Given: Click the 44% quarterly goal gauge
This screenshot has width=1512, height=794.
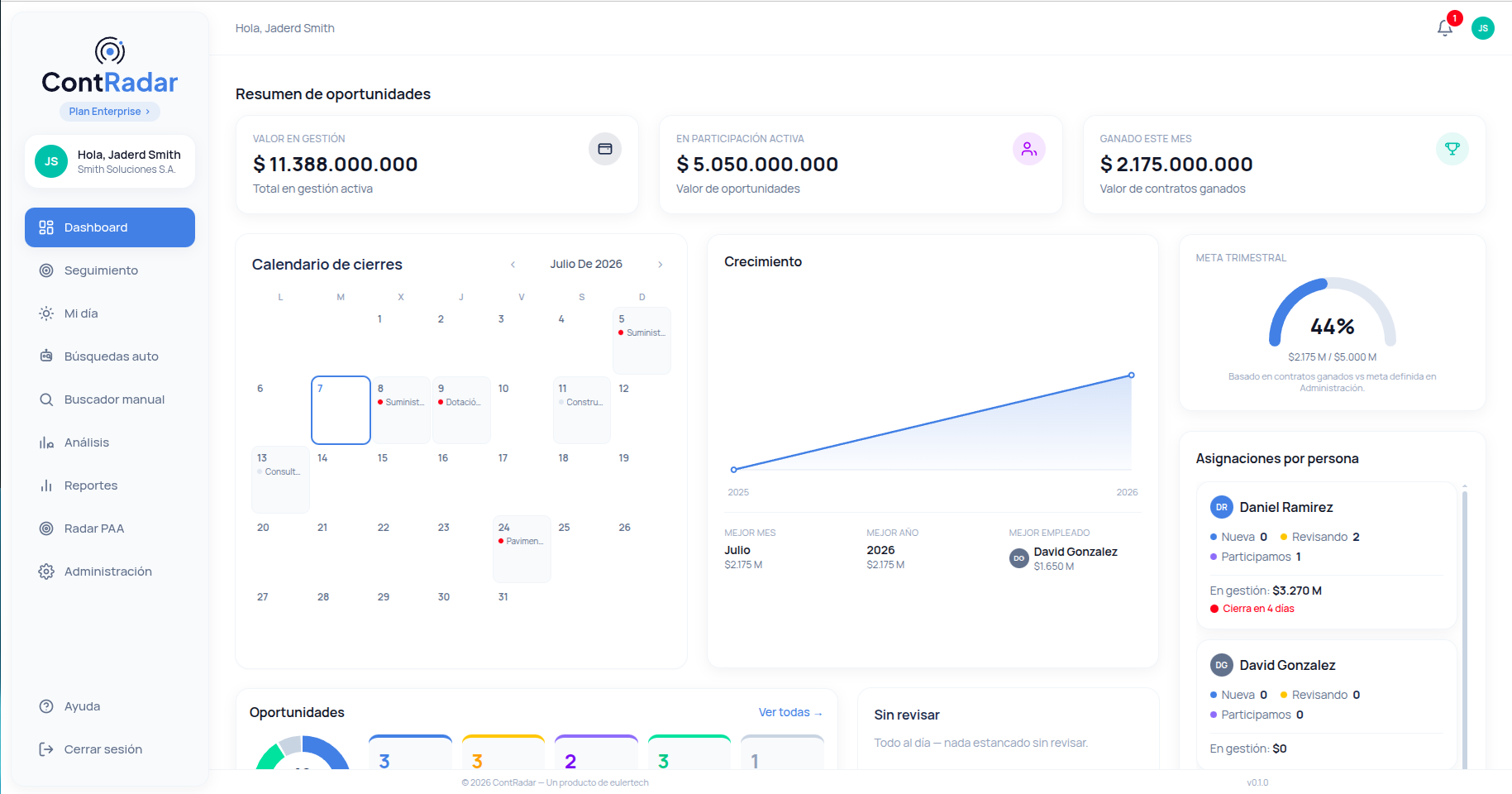Looking at the screenshot, I should [1333, 313].
